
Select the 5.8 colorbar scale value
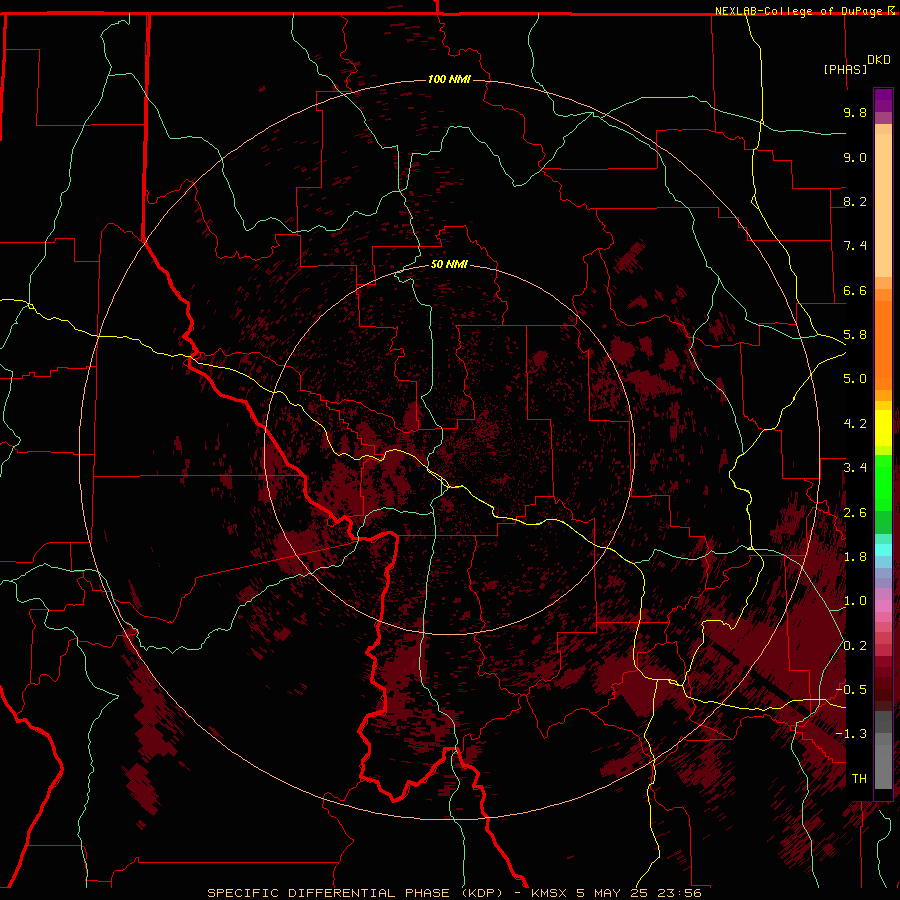(x=855, y=335)
